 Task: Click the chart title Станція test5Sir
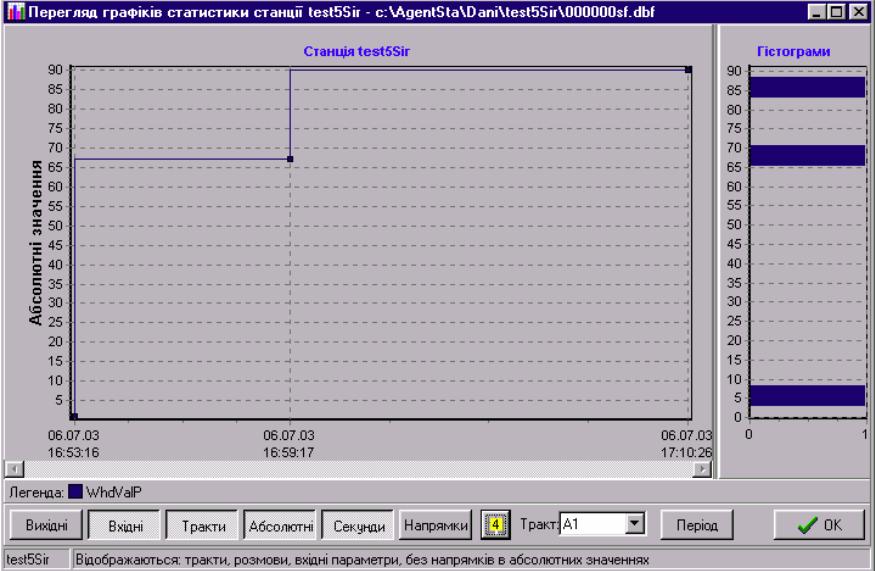[x=357, y=51]
